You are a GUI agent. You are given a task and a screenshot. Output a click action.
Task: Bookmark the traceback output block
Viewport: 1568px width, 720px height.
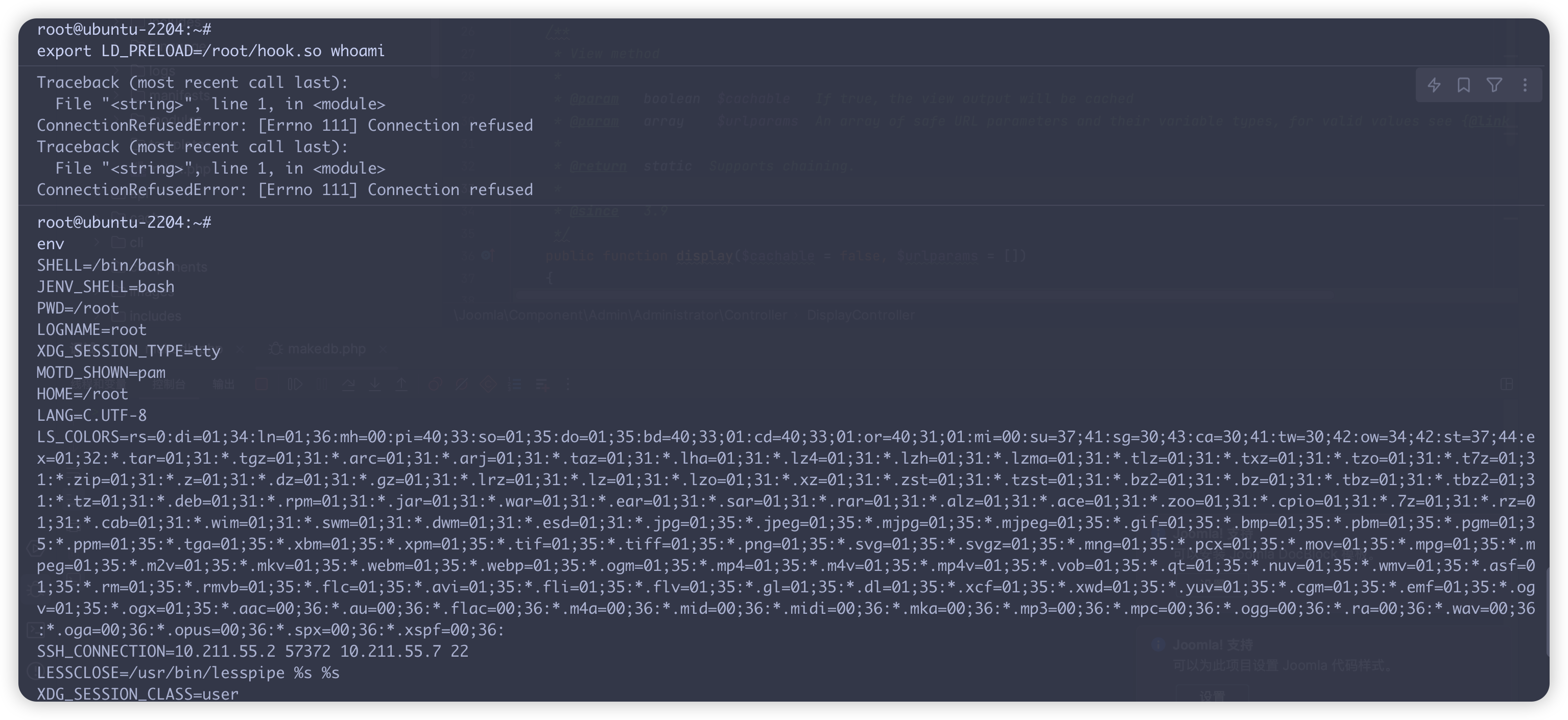point(1464,85)
